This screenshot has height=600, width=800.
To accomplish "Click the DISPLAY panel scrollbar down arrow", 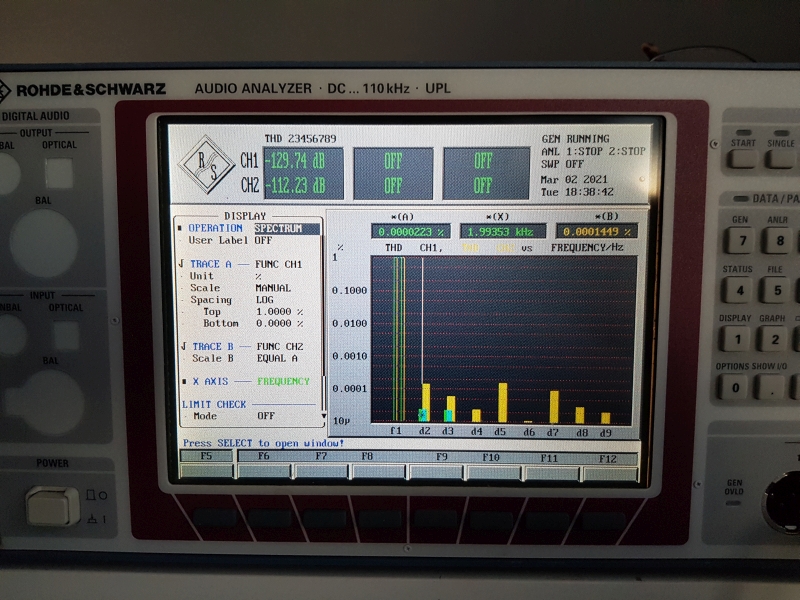I will (323, 417).
